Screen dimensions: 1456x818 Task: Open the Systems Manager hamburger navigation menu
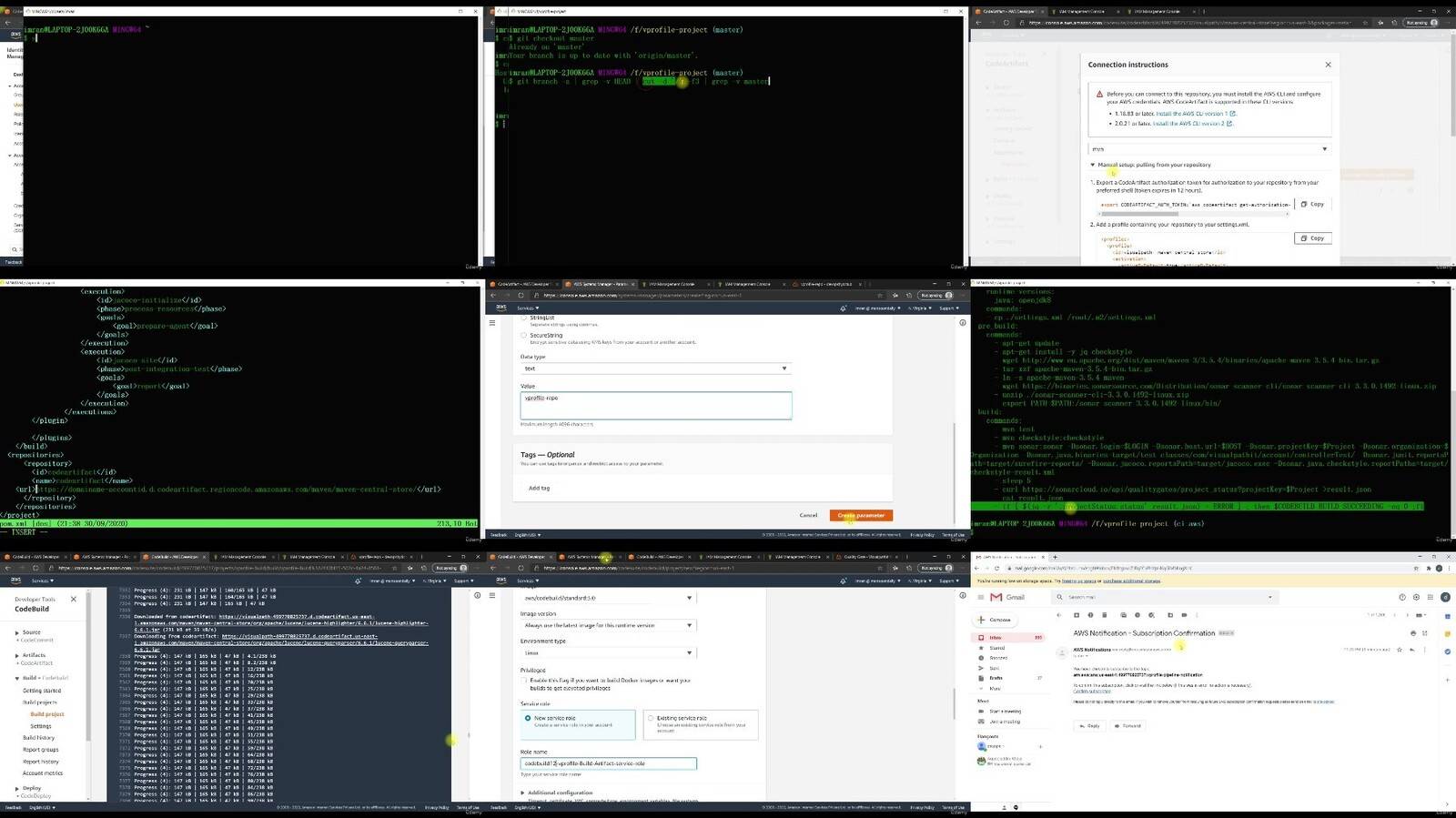492,322
